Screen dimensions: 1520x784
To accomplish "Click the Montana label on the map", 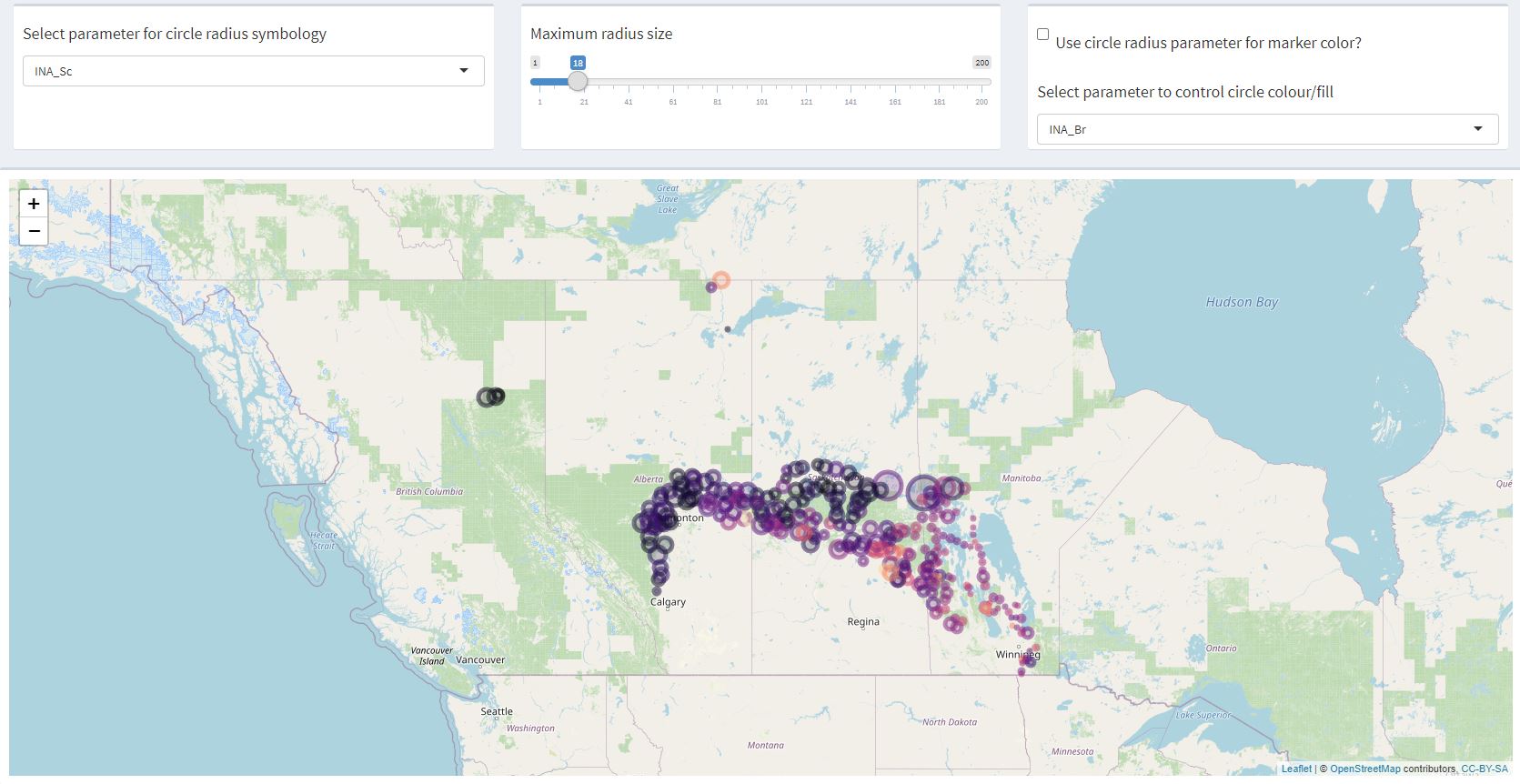I will click(x=765, y=745).
